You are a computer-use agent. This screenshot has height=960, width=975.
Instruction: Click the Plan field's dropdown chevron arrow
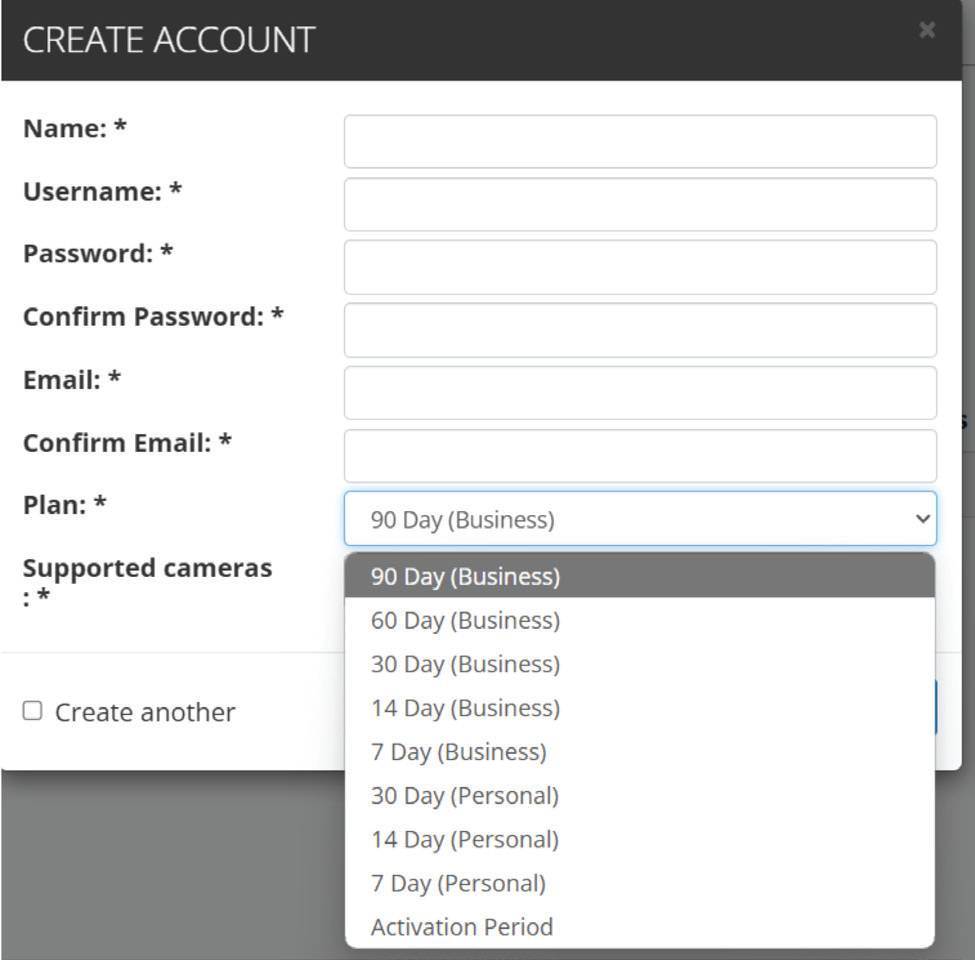921,518
